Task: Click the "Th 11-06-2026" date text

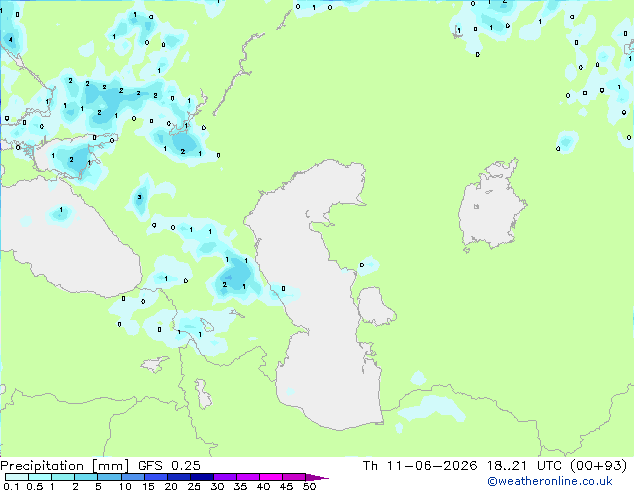Action: click(420, 466)
